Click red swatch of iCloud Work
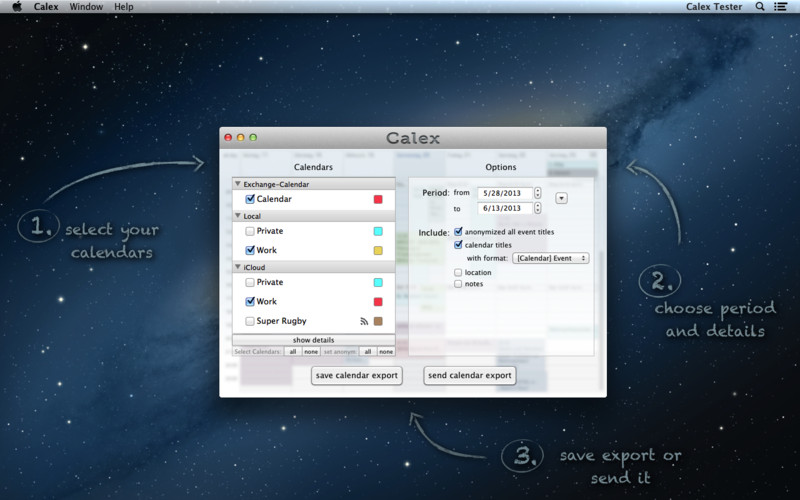The image size is (800, 500). (x=378, y=302)
